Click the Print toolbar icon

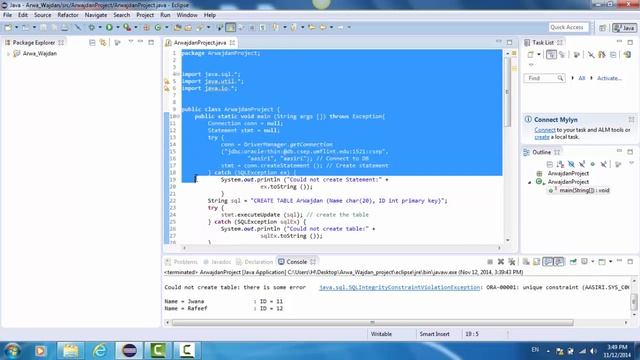[65, 27]
